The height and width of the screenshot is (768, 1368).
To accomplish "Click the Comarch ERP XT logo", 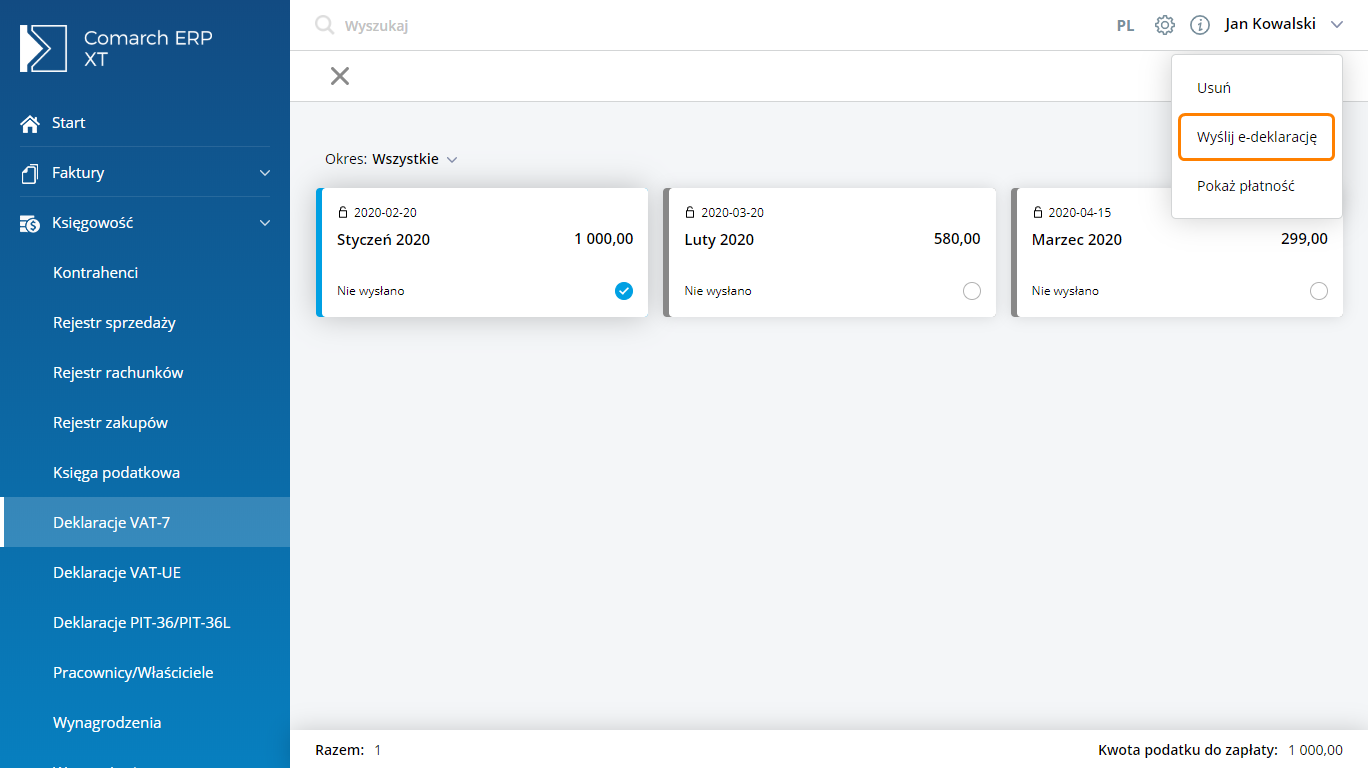I will point(44,48).
